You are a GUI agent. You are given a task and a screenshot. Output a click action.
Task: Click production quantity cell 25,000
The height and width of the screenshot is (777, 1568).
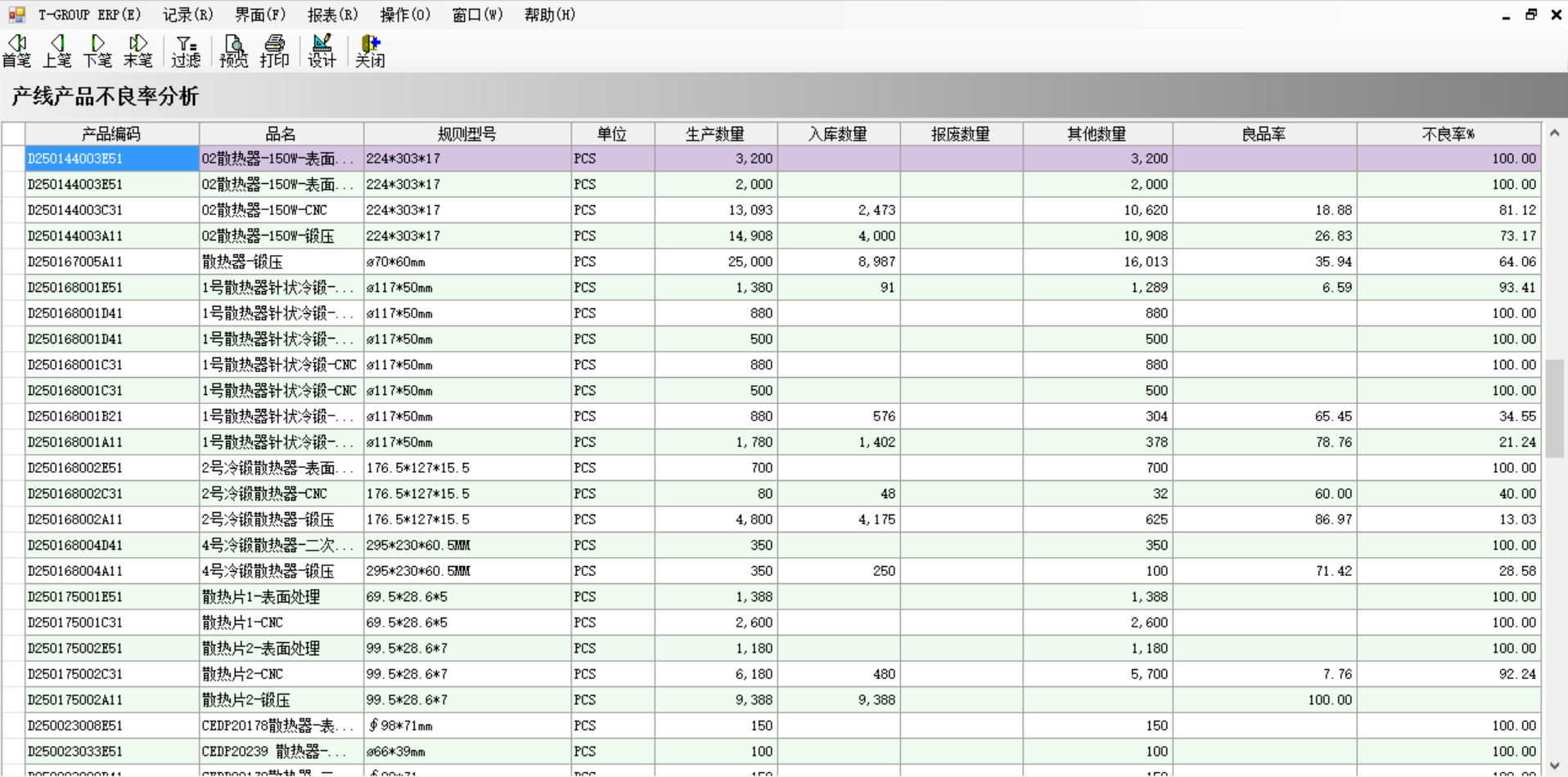pos(715,262)
